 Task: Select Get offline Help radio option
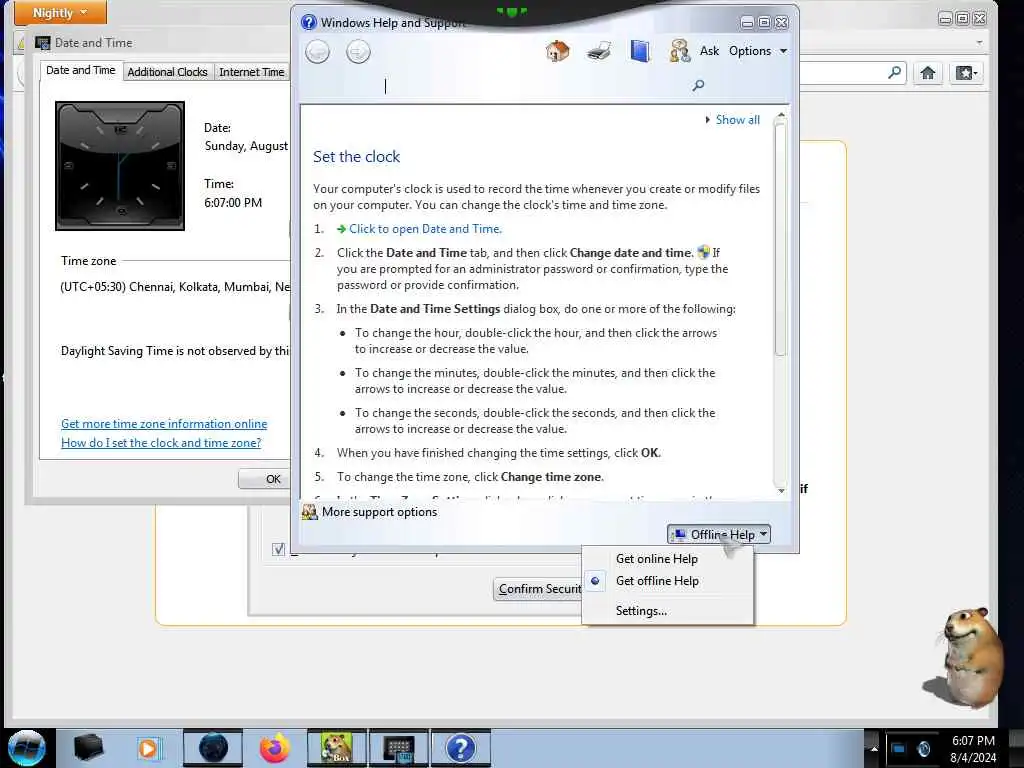coord(657,581)
